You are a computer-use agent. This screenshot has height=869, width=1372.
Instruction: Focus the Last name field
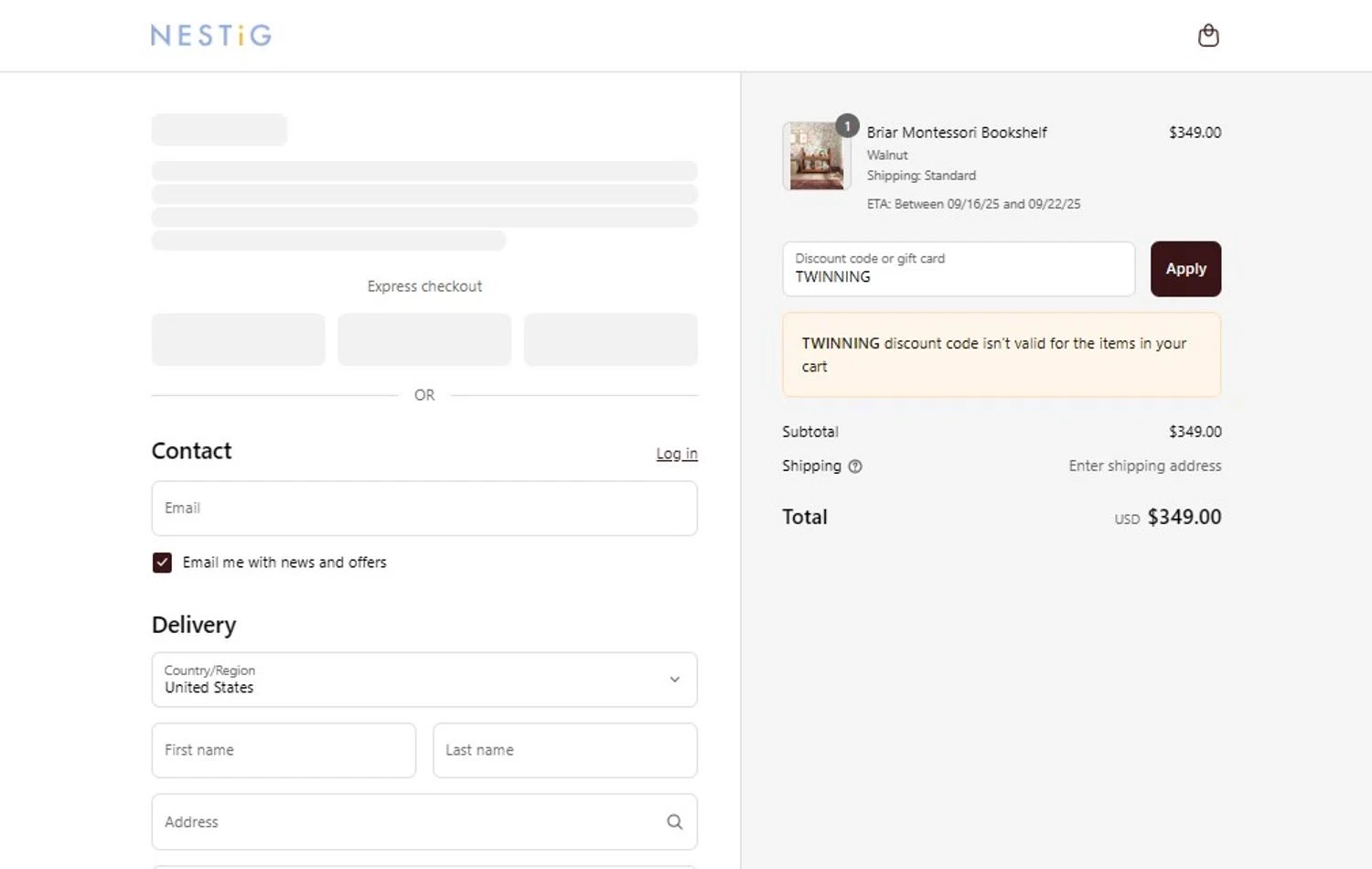(x=564, y=751)
